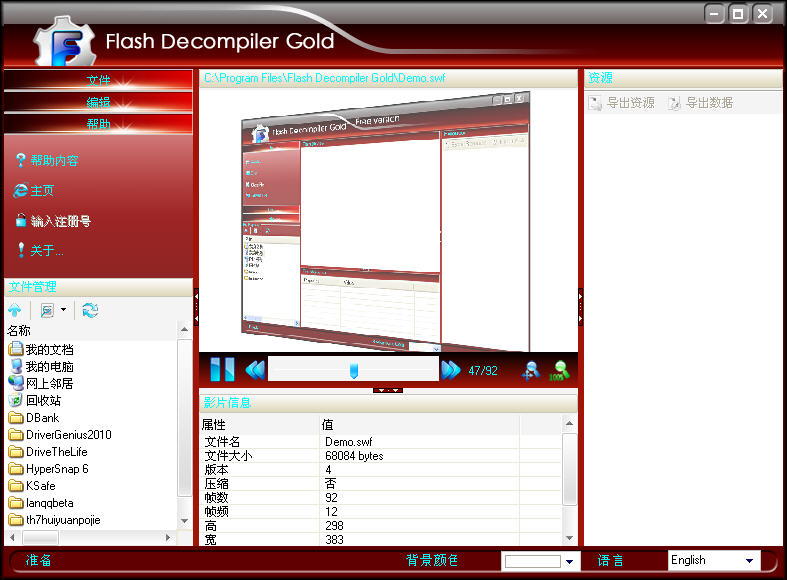Select the Demo.swf file name value

349,442
